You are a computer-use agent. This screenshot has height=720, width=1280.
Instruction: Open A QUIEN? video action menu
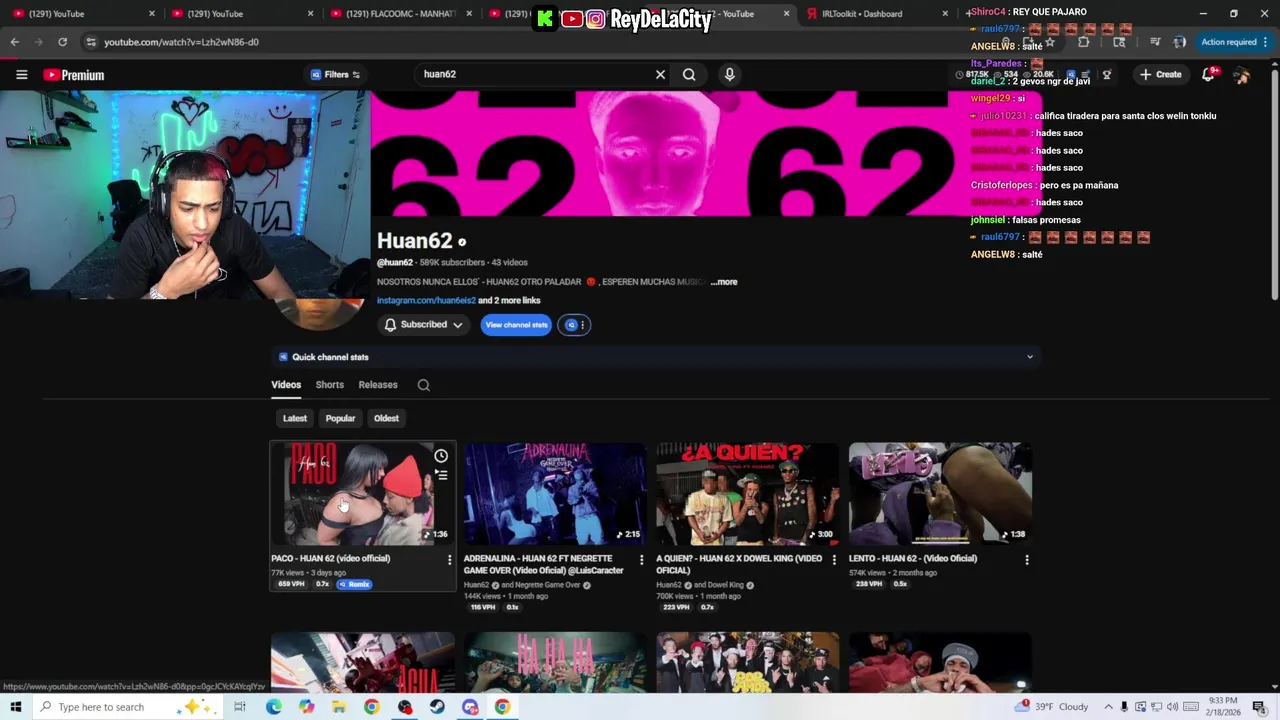point(834,560)
